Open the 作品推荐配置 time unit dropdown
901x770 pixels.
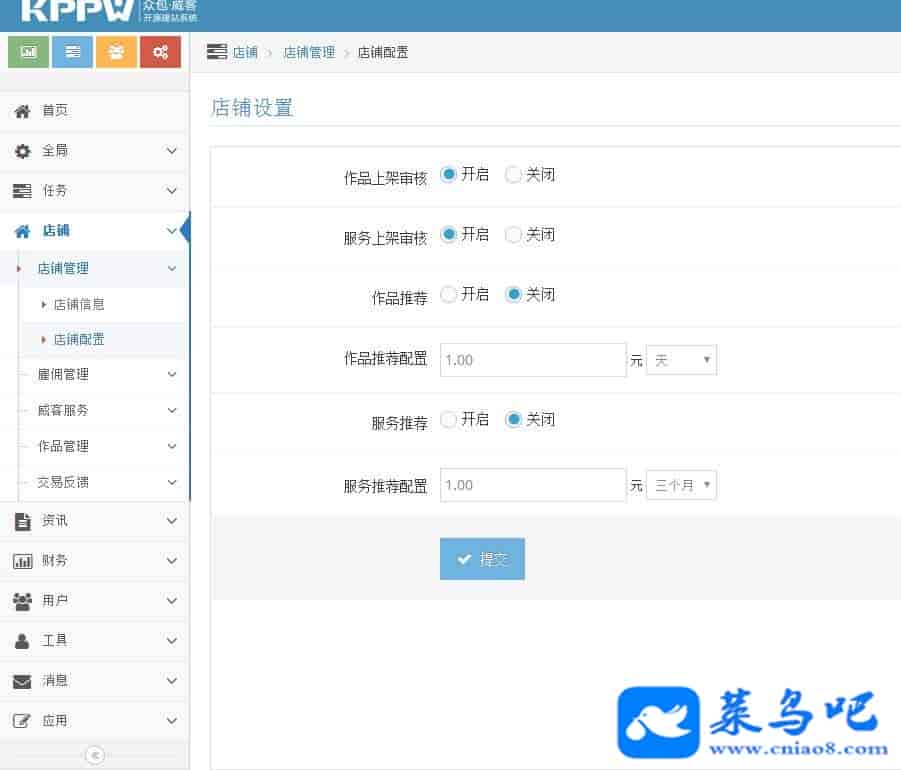tap(681, 360)
